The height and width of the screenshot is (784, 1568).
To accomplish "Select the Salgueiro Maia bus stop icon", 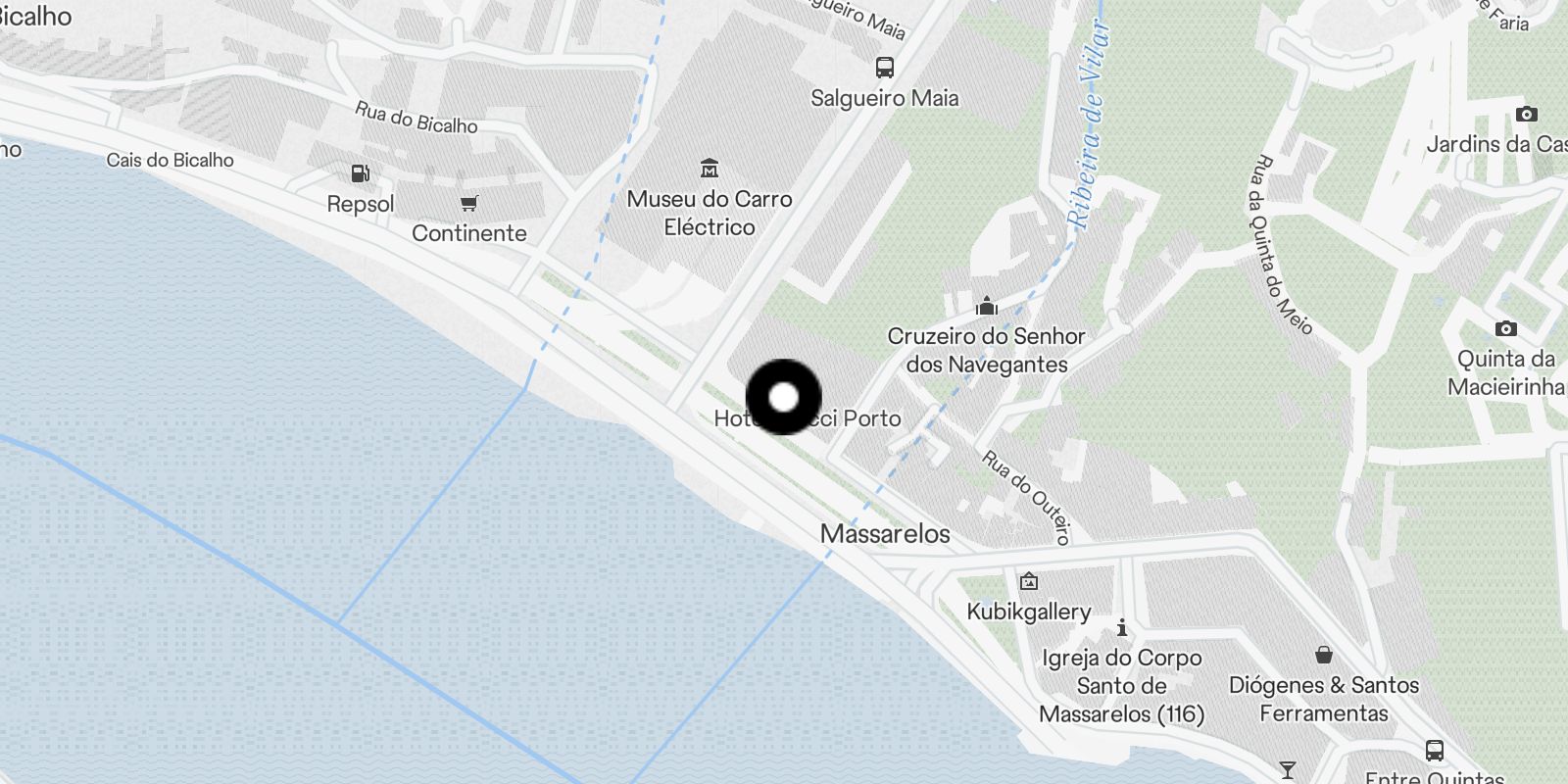I will pos(885,68).
